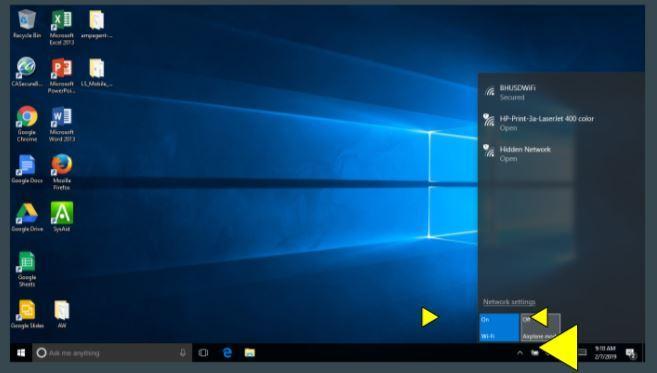Image resolution: width=657 pixels, height=373 pixels.
Task: Click the Cortana Ask me anything box
Action: 111,353
